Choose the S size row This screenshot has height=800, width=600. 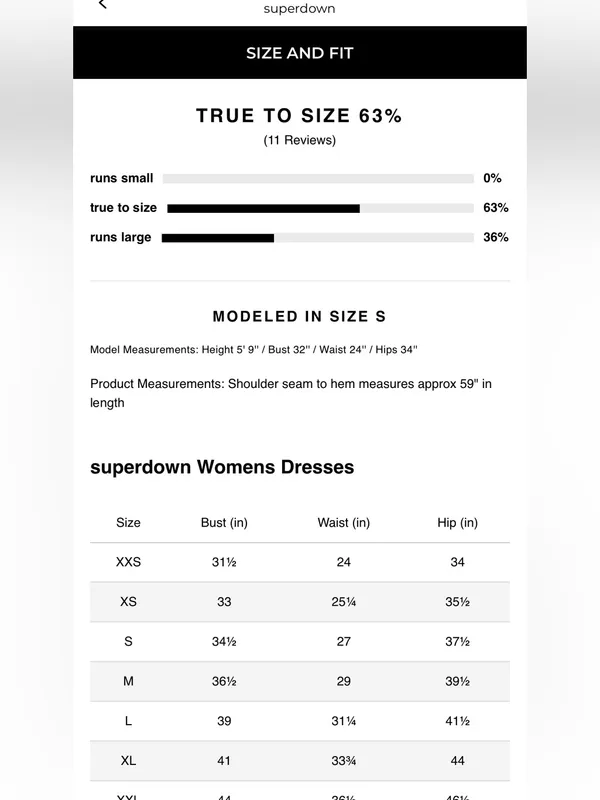(x=300, y=642)
